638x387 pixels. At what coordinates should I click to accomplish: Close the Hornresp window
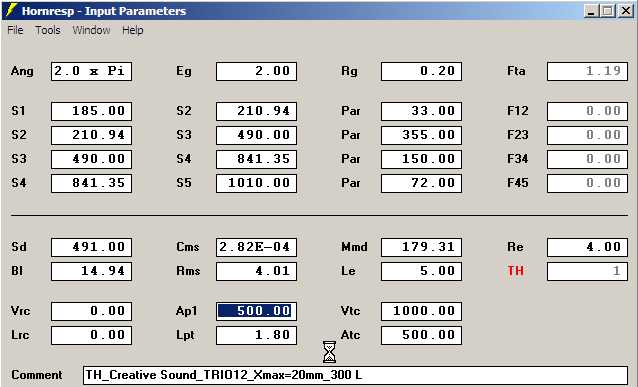coord(625,11)
